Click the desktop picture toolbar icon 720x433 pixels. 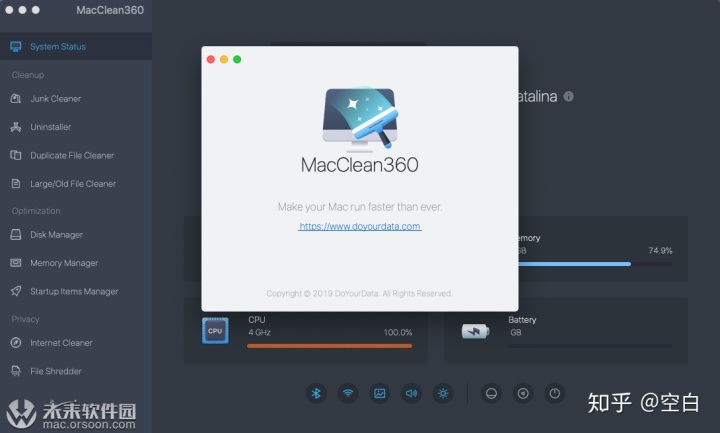point(380,394)
